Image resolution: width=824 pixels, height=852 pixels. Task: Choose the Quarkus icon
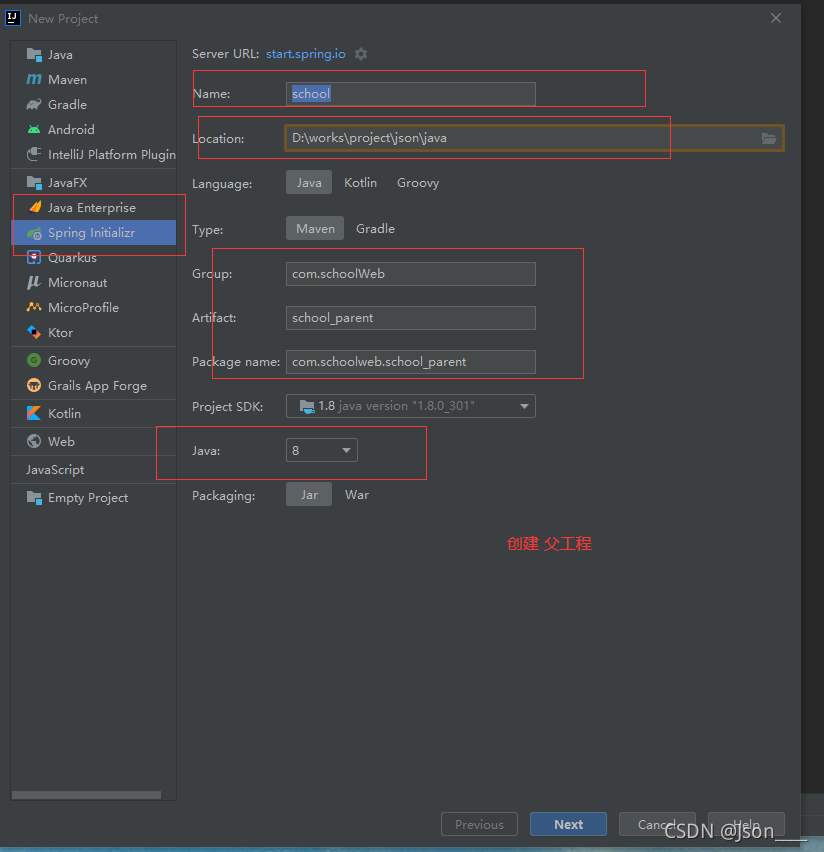(x=34, y=258)
